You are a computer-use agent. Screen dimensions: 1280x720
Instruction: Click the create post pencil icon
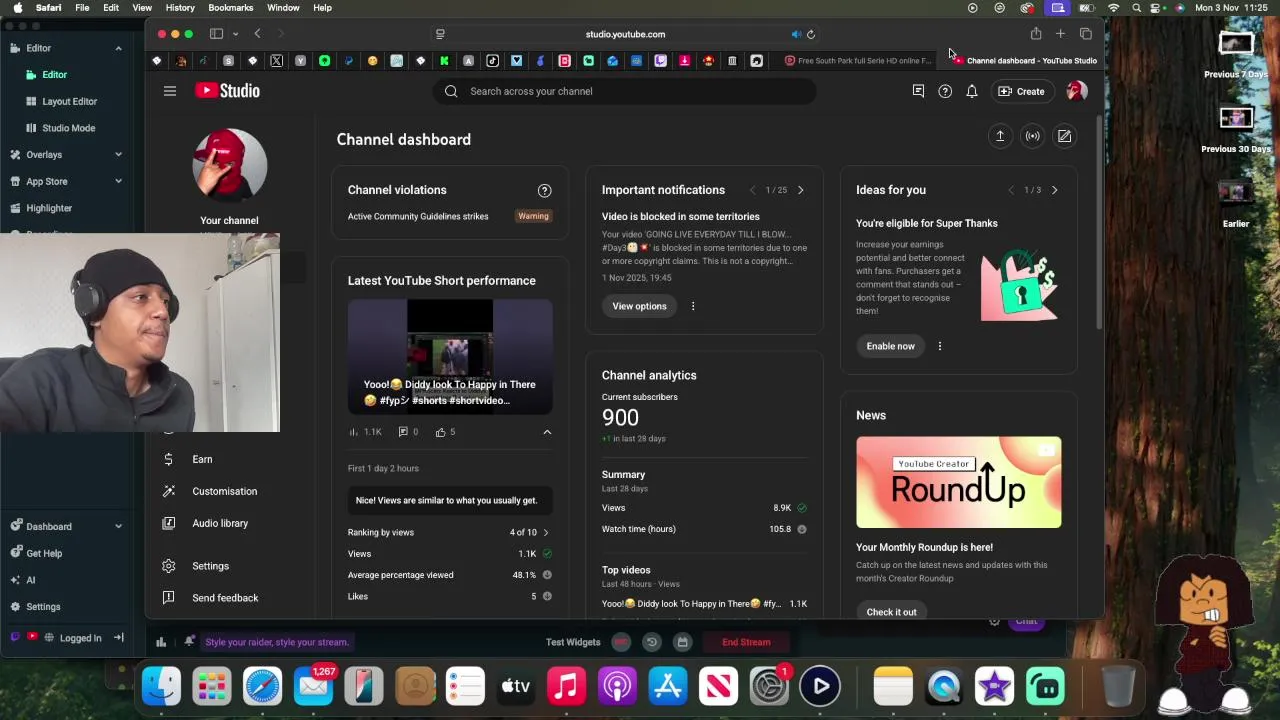pos(1064,136)
